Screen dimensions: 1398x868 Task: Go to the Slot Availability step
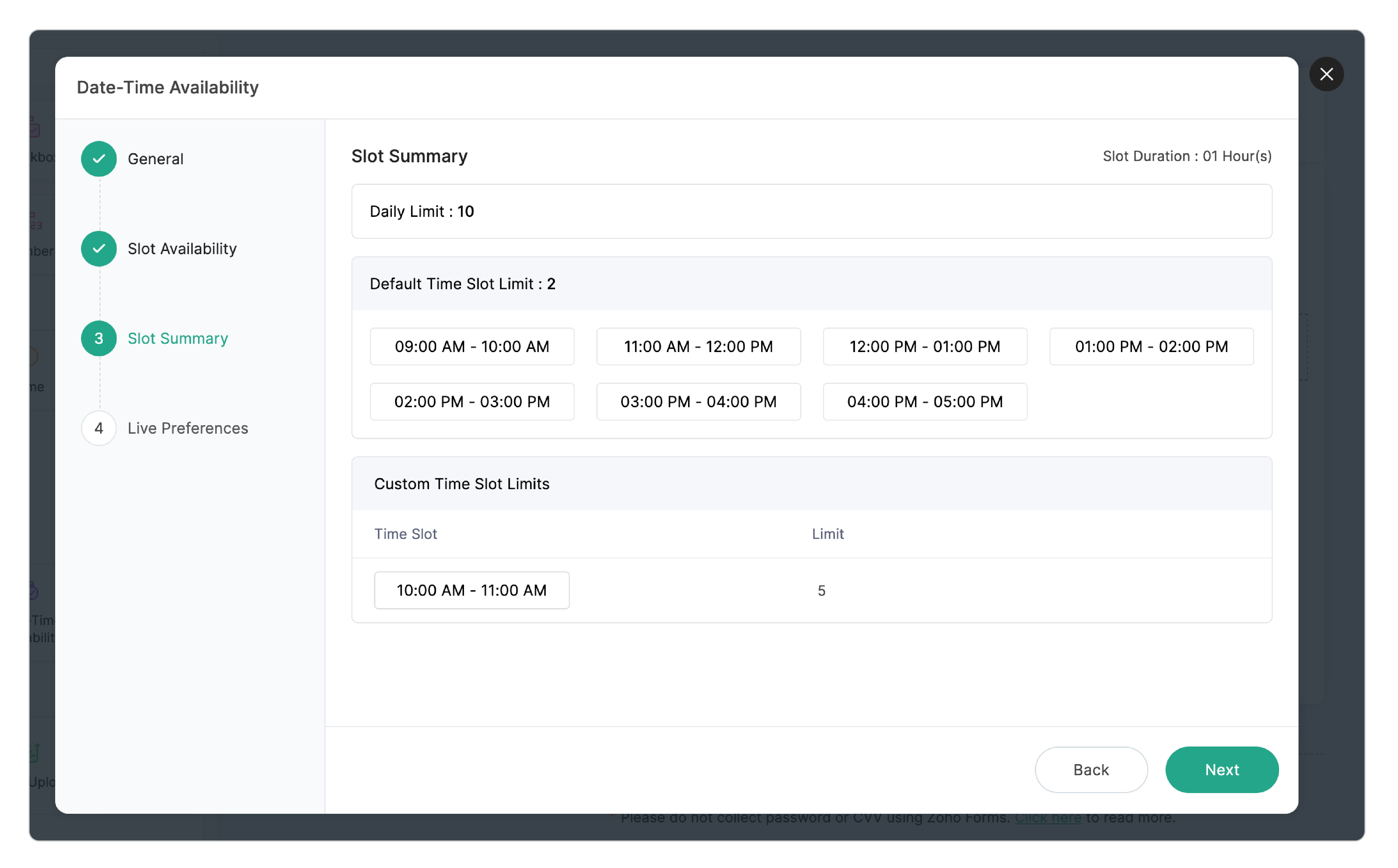tap(182, 249)
